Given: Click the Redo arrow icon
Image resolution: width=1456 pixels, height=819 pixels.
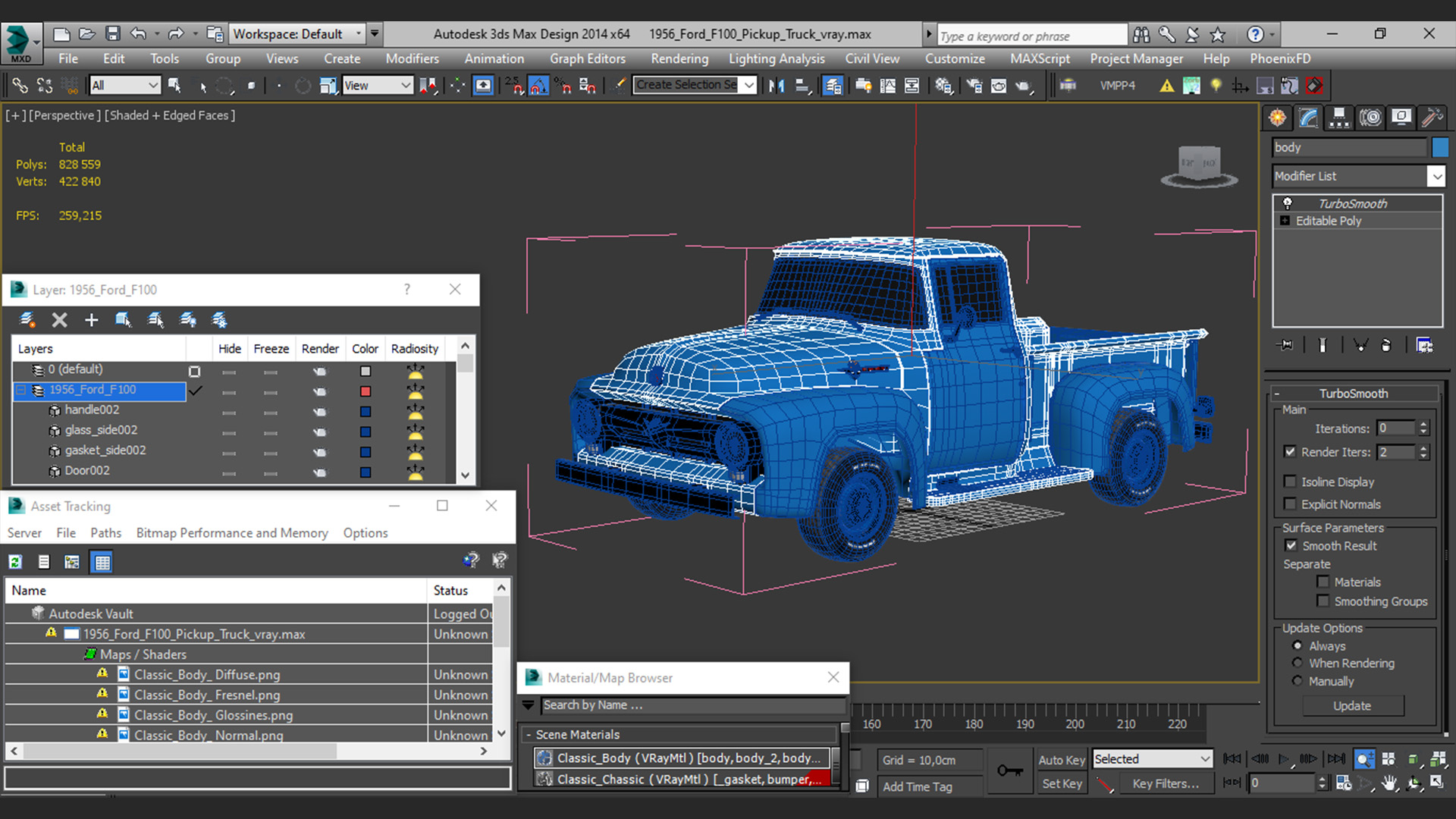Looking at the screenshot, I should (x=176, y=33).
